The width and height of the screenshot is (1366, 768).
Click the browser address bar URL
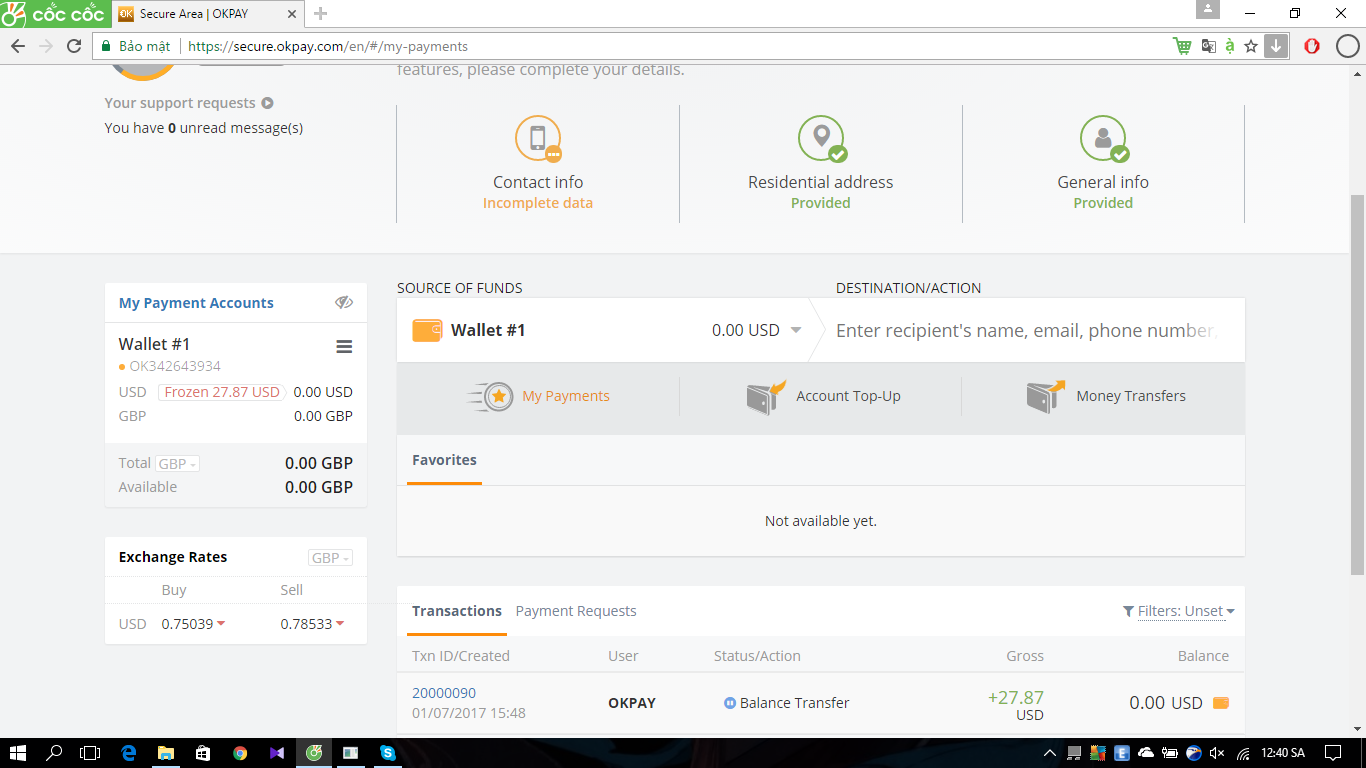[328, 46]
